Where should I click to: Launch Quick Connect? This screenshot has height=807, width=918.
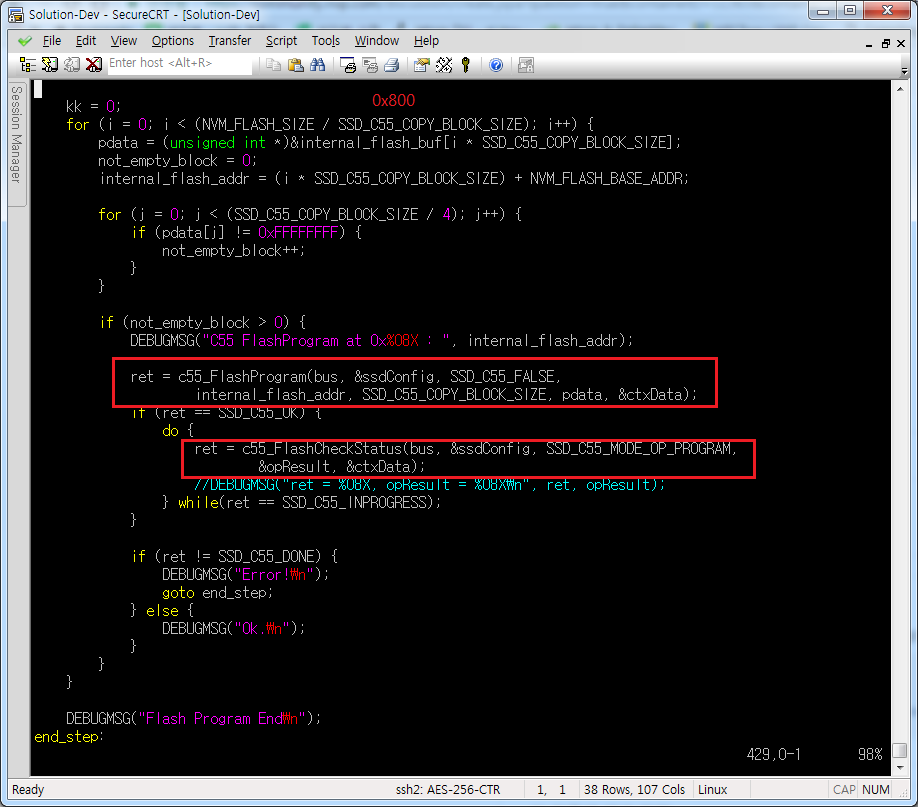[50, 64]
